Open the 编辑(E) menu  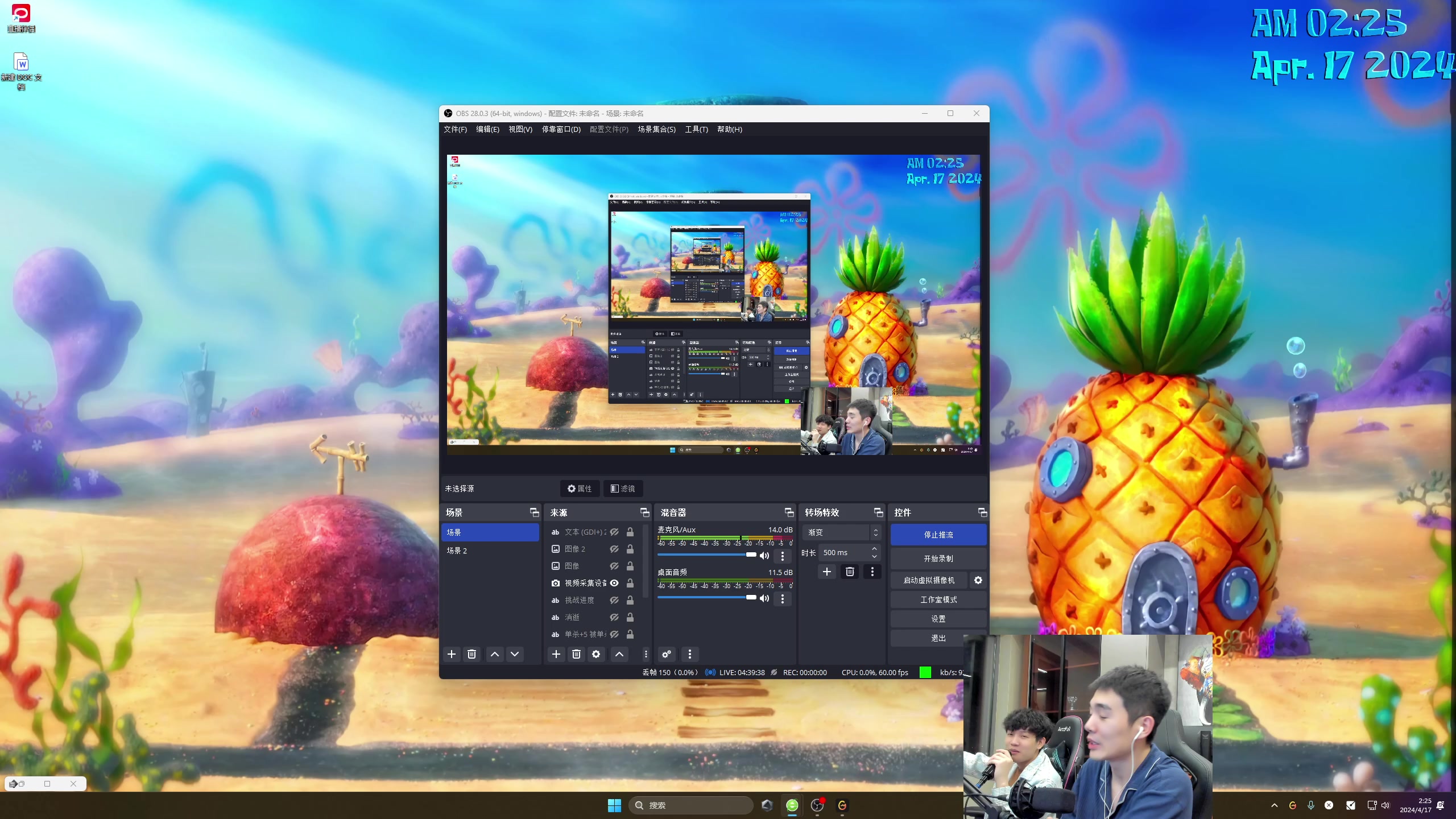[x=487, y=129]
